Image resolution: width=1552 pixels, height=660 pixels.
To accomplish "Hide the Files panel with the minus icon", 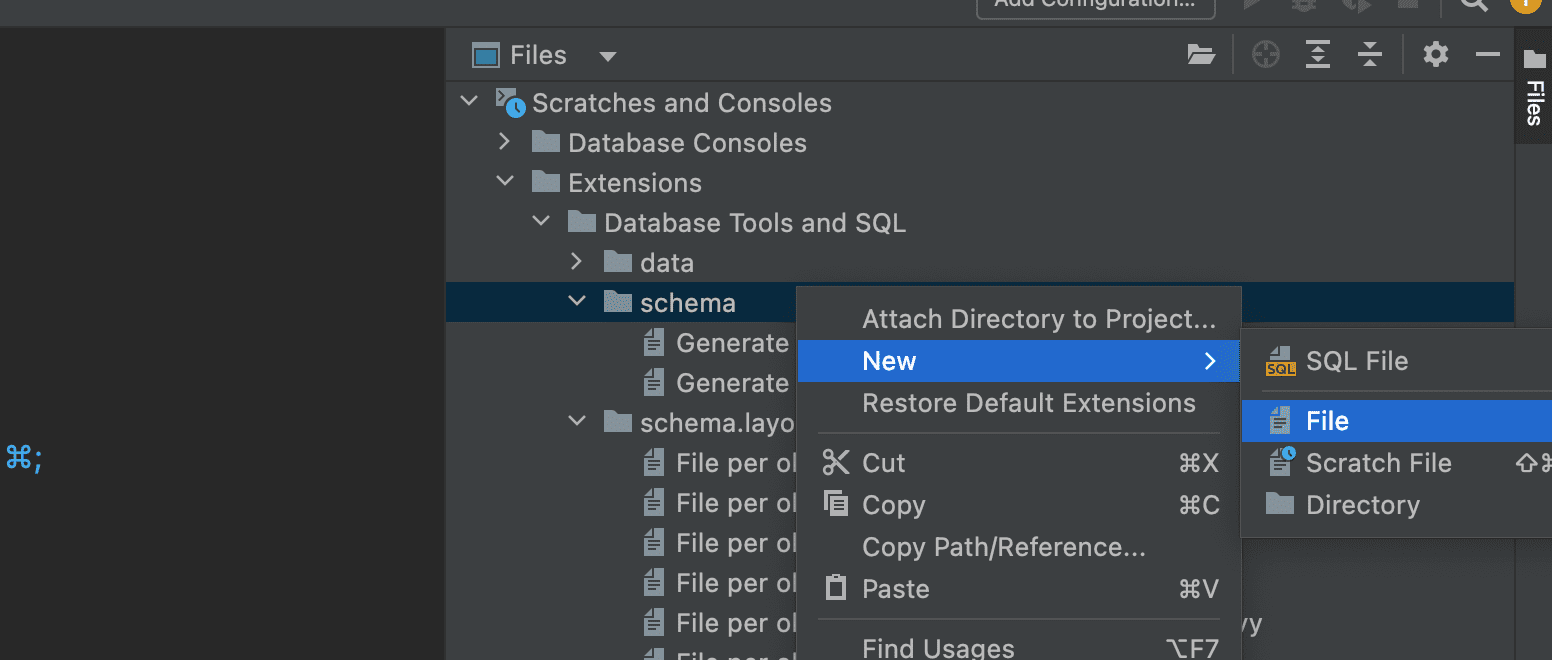I will [x=1488, y=55].
